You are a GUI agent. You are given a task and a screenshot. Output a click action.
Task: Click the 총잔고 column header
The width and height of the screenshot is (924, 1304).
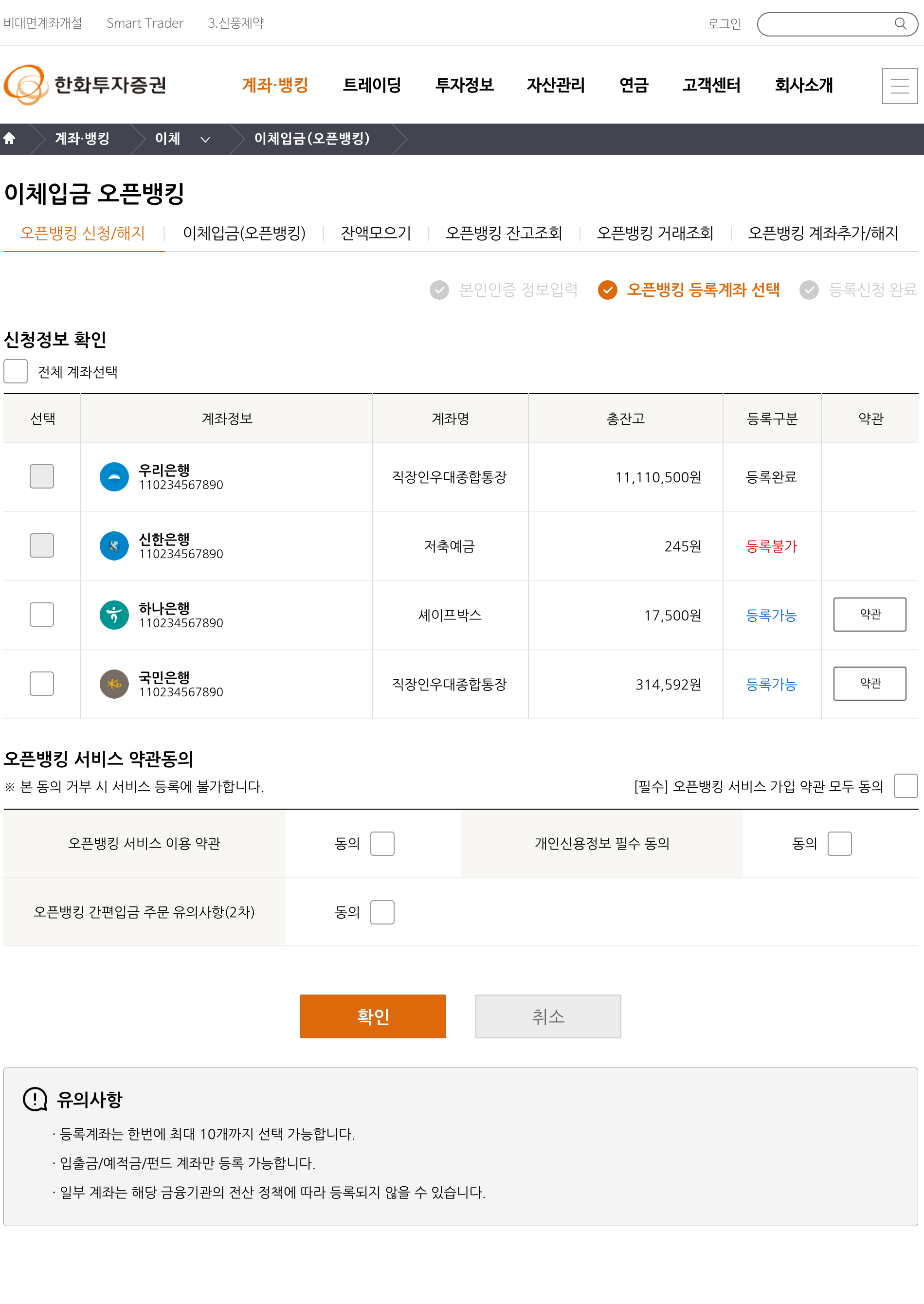pos(625,419)
